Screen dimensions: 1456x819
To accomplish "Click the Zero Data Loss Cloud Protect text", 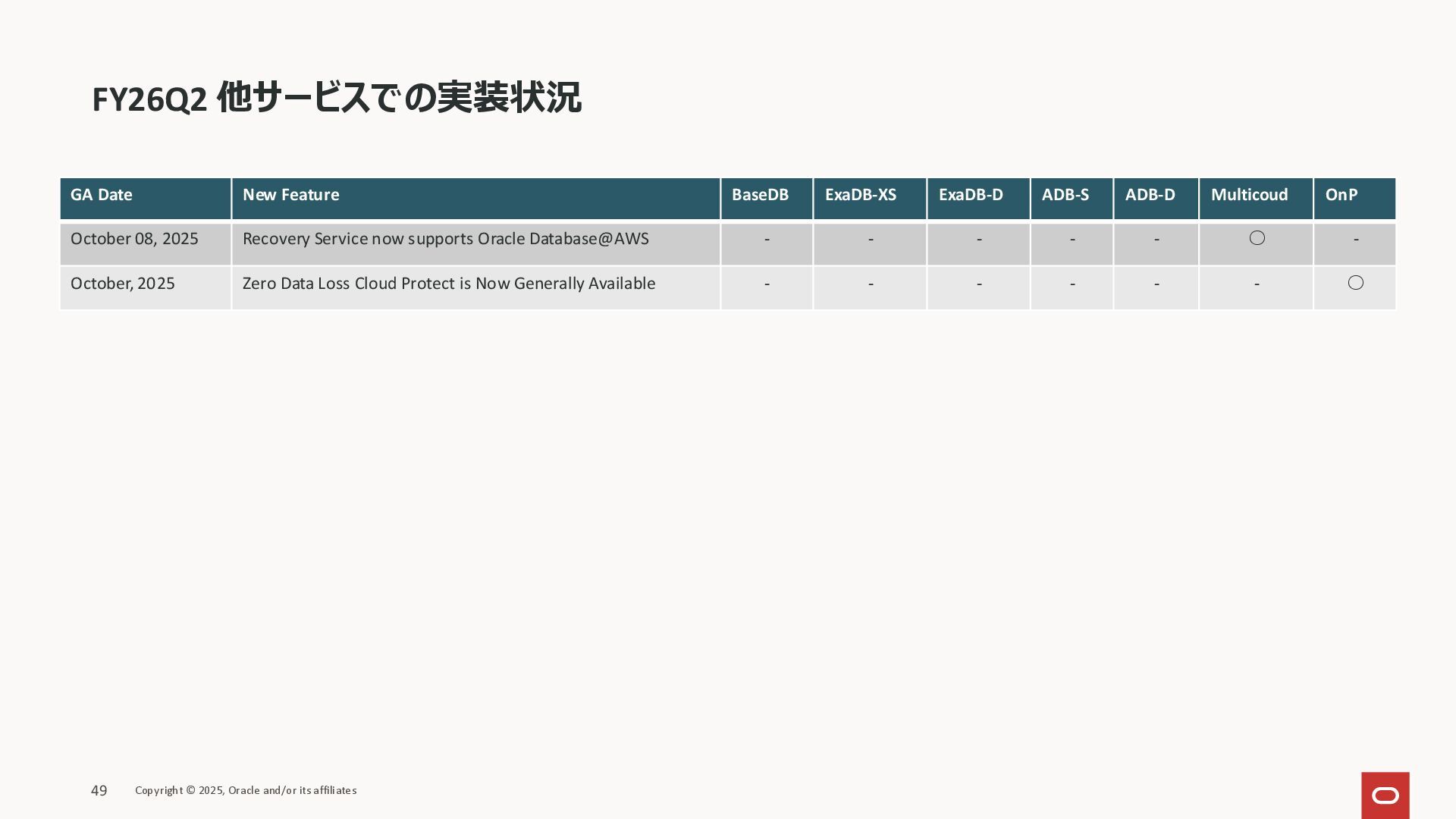I will coord(449,284).
